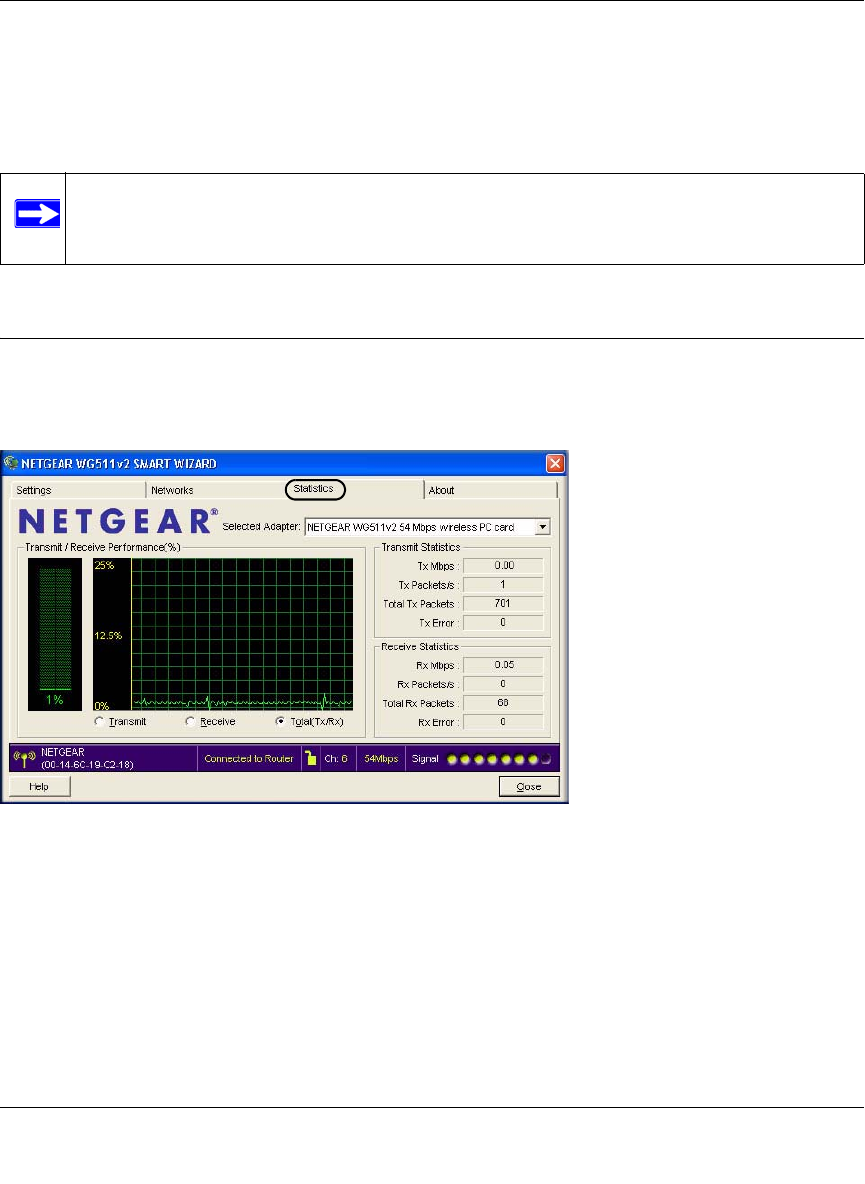Click the NETGEAR network name in status bar
Image resolution: width=865 pixels, height=1184 pixels.
[63, 752]
